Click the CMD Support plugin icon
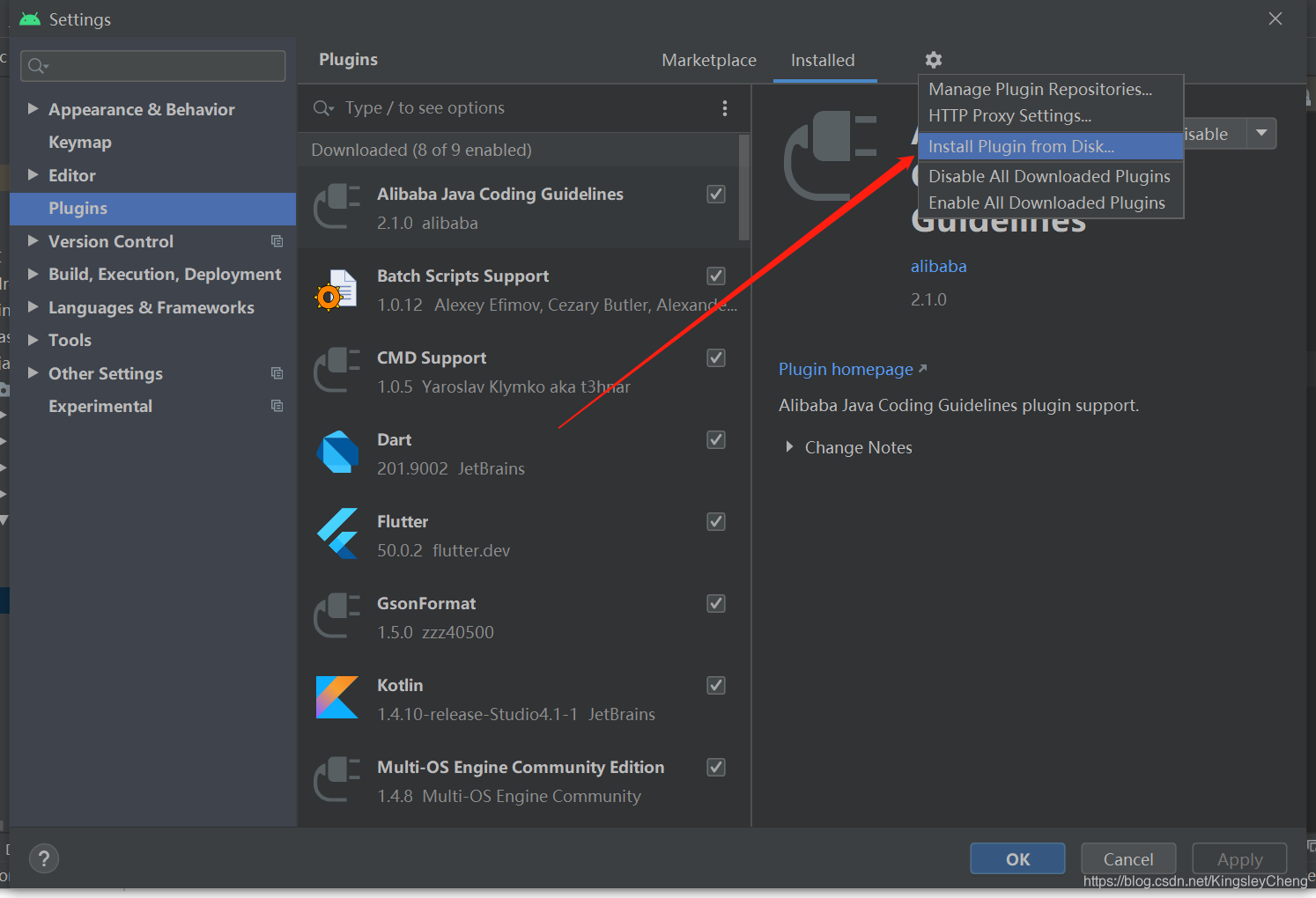This screenshot has height=898, width=1316. pyautogui.click(x=336, y=371)
